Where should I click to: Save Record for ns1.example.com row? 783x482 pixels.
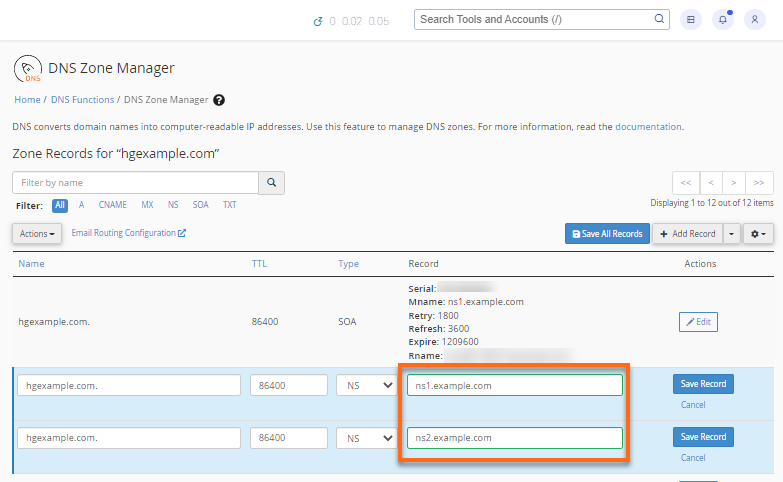703,384
